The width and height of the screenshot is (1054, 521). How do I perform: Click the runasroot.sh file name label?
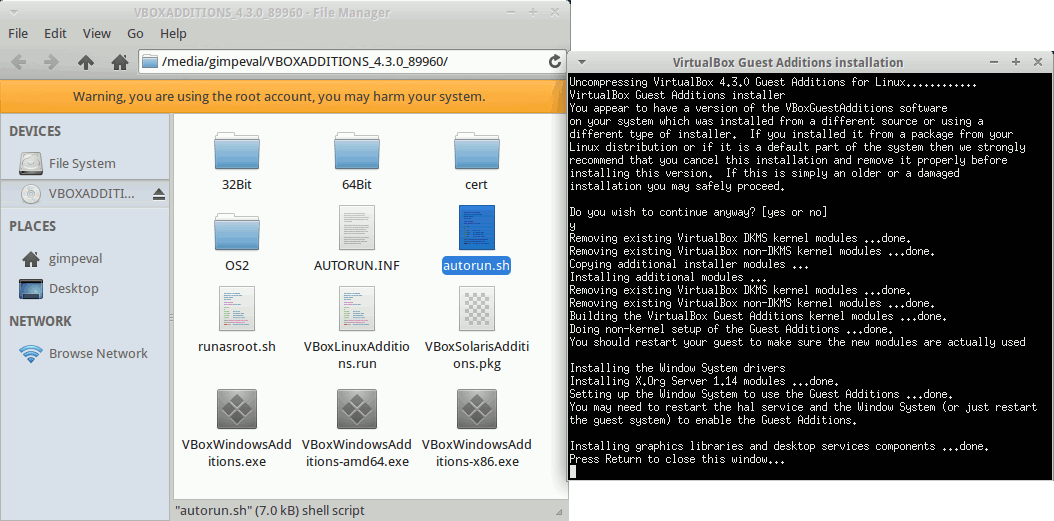click(x=237, y=347)
